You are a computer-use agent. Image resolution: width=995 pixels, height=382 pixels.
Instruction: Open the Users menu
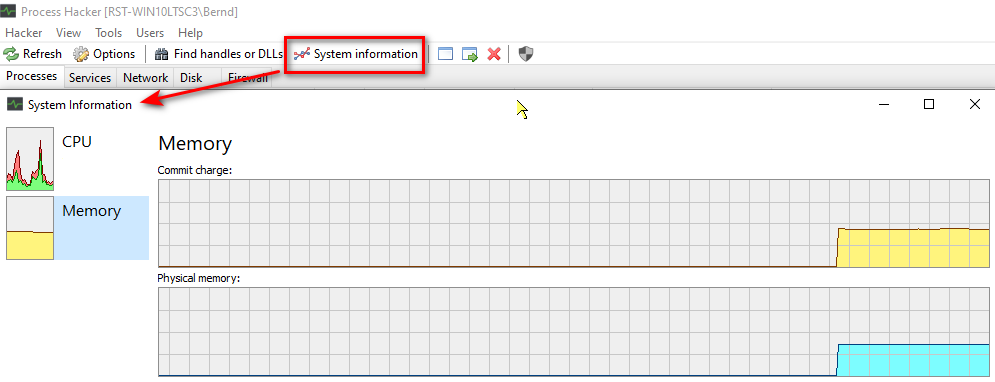point(150,33)
